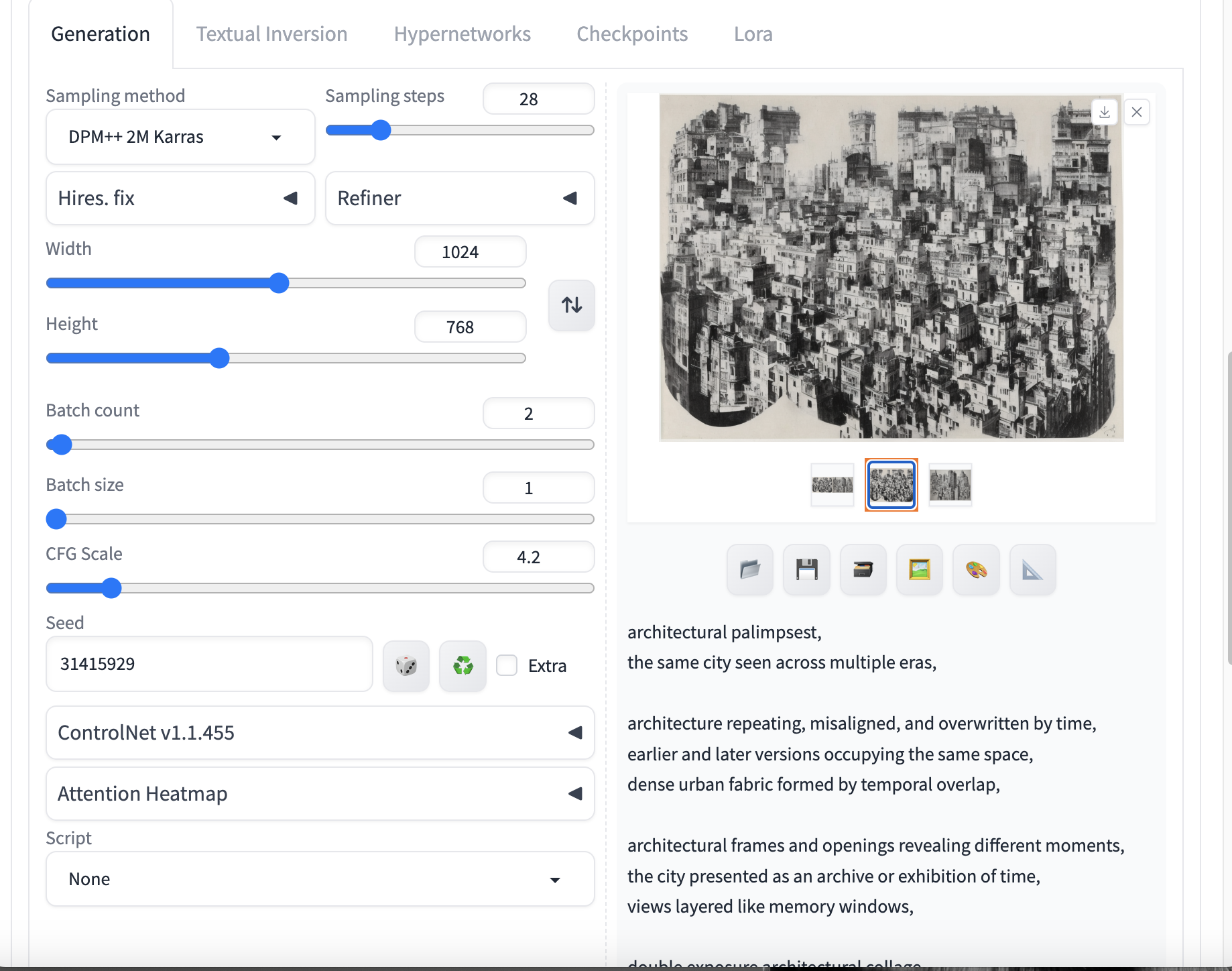1232x971 pixels.
Task: Click the swap width and height arrows
Action: (571, 305)
